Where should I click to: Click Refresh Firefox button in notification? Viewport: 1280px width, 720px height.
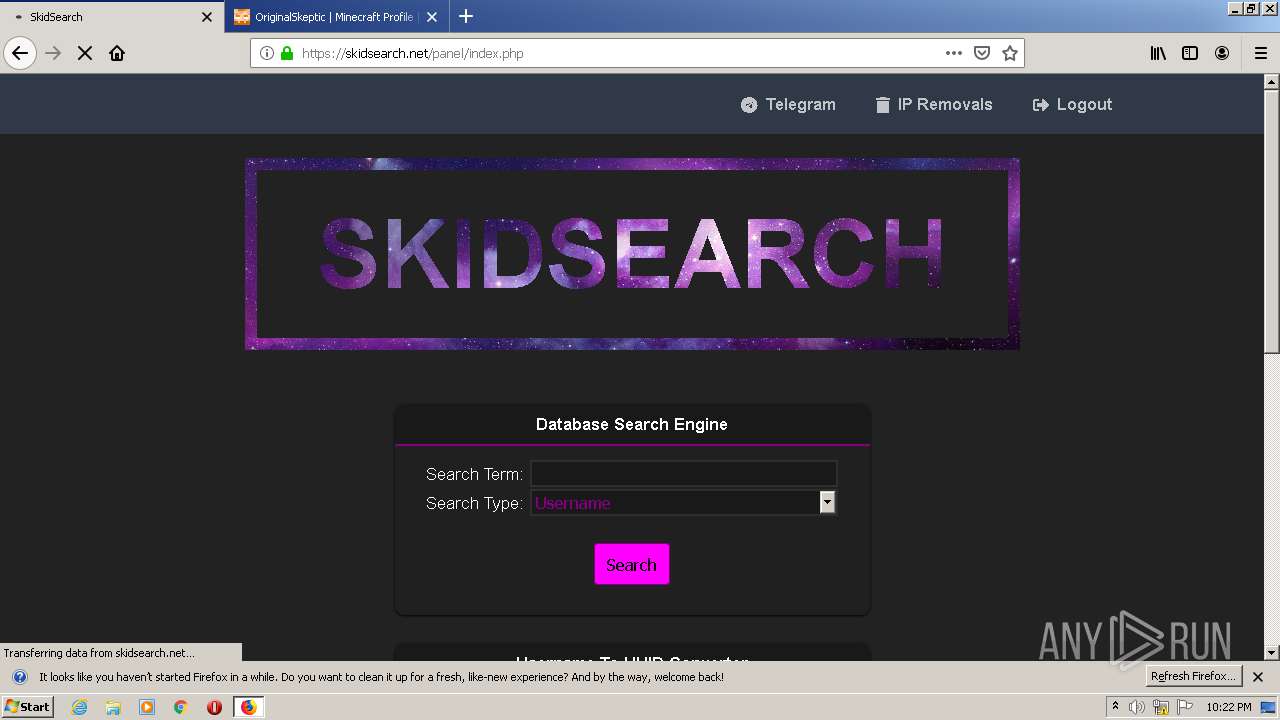click(x=1194, y=677)
